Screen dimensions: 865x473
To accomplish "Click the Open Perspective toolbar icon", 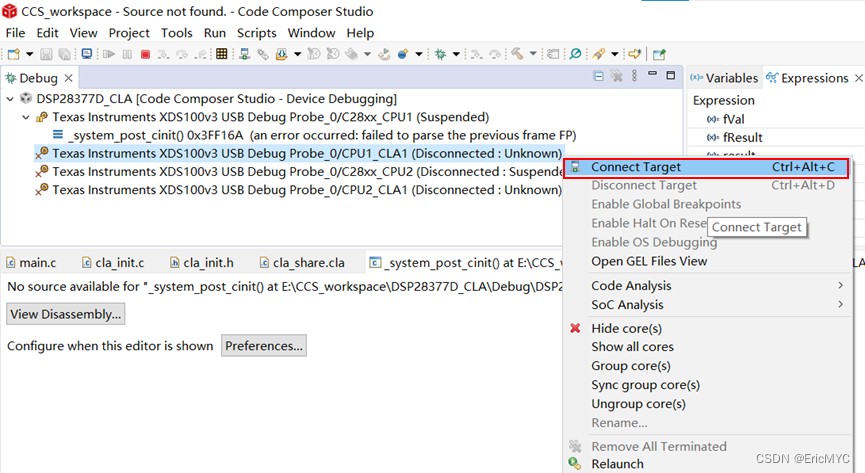I will coord(659,54).
